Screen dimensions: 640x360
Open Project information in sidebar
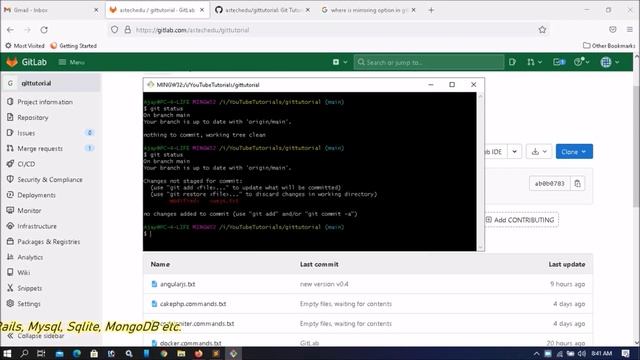pyautogui.click(x=45, y=102)
